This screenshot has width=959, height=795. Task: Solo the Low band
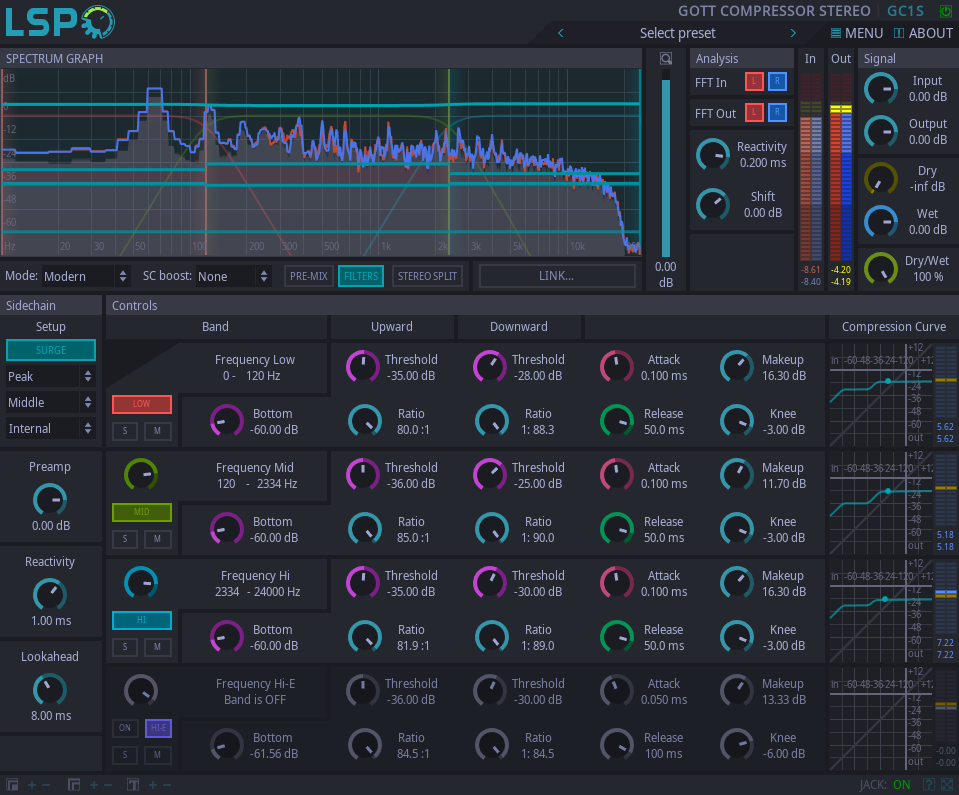pyautogui.click(x=125, y=431)
